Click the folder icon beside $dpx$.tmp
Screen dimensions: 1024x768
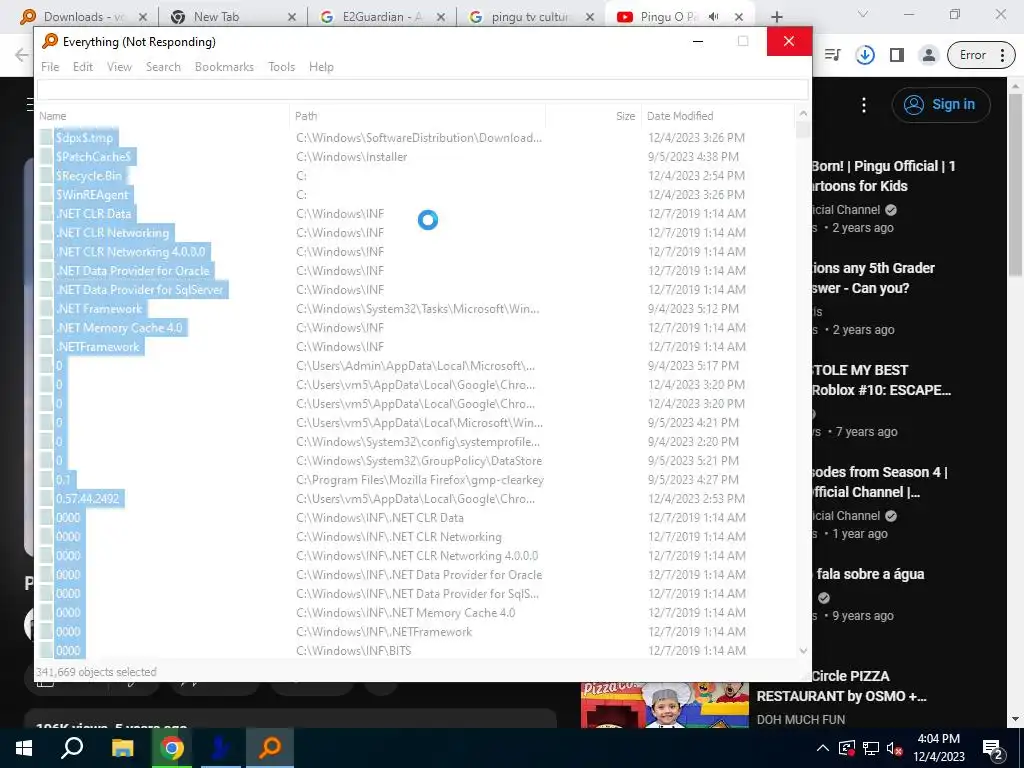tap(46, 138)
